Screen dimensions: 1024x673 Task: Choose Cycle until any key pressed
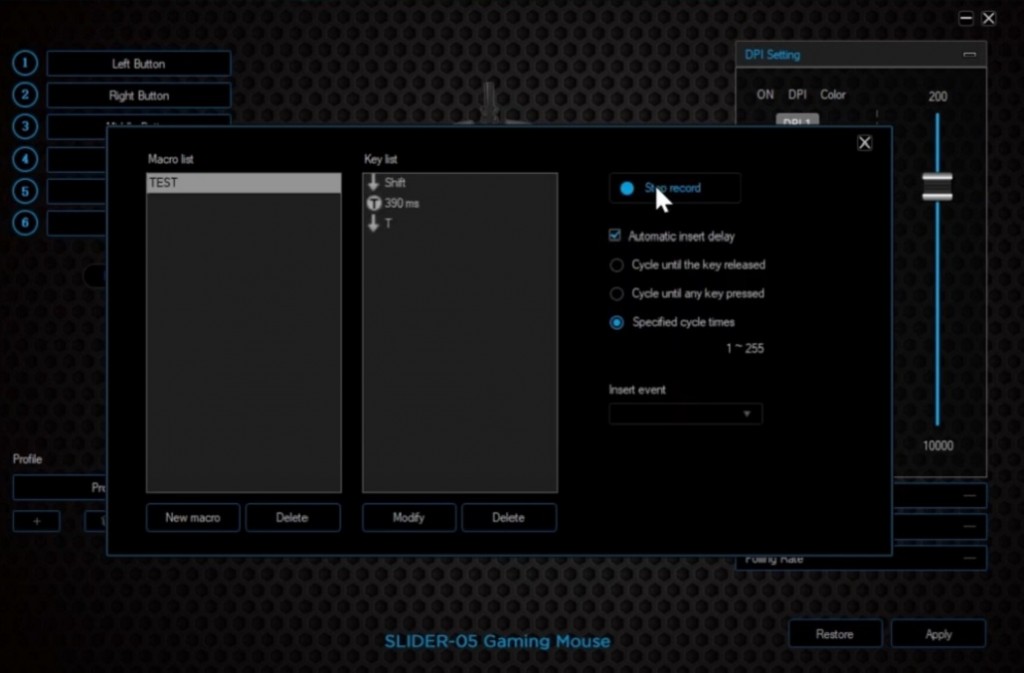point(617,294)
